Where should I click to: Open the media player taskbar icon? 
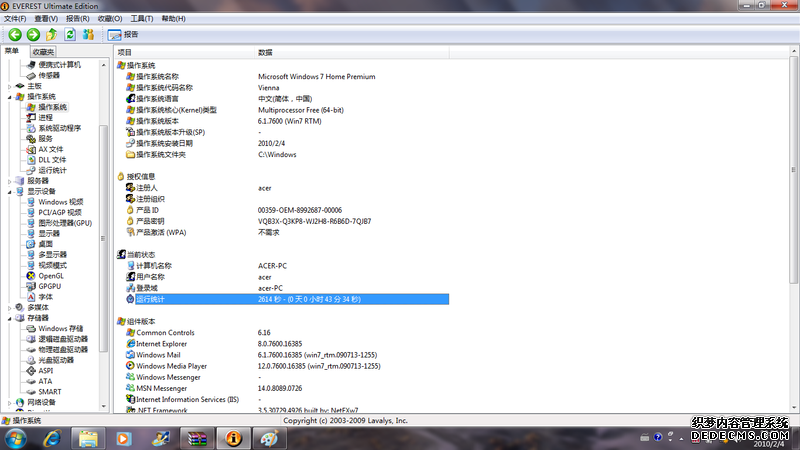[x=124, y=439]
